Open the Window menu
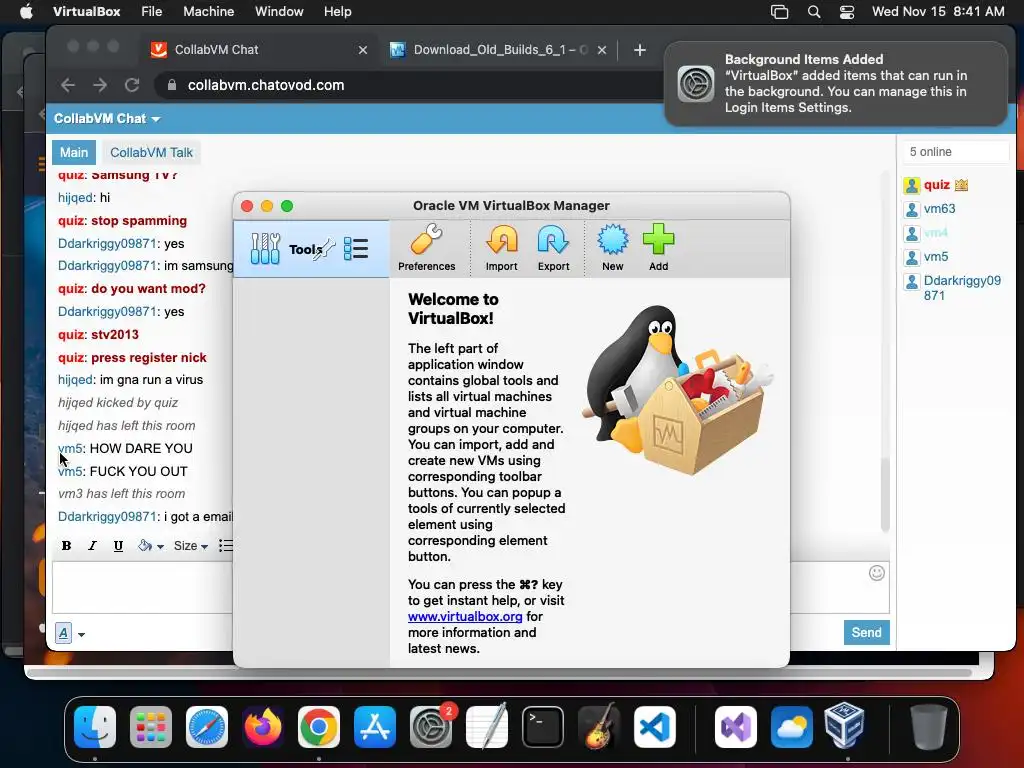1024x768 pixels. click(x=279, y=12)
